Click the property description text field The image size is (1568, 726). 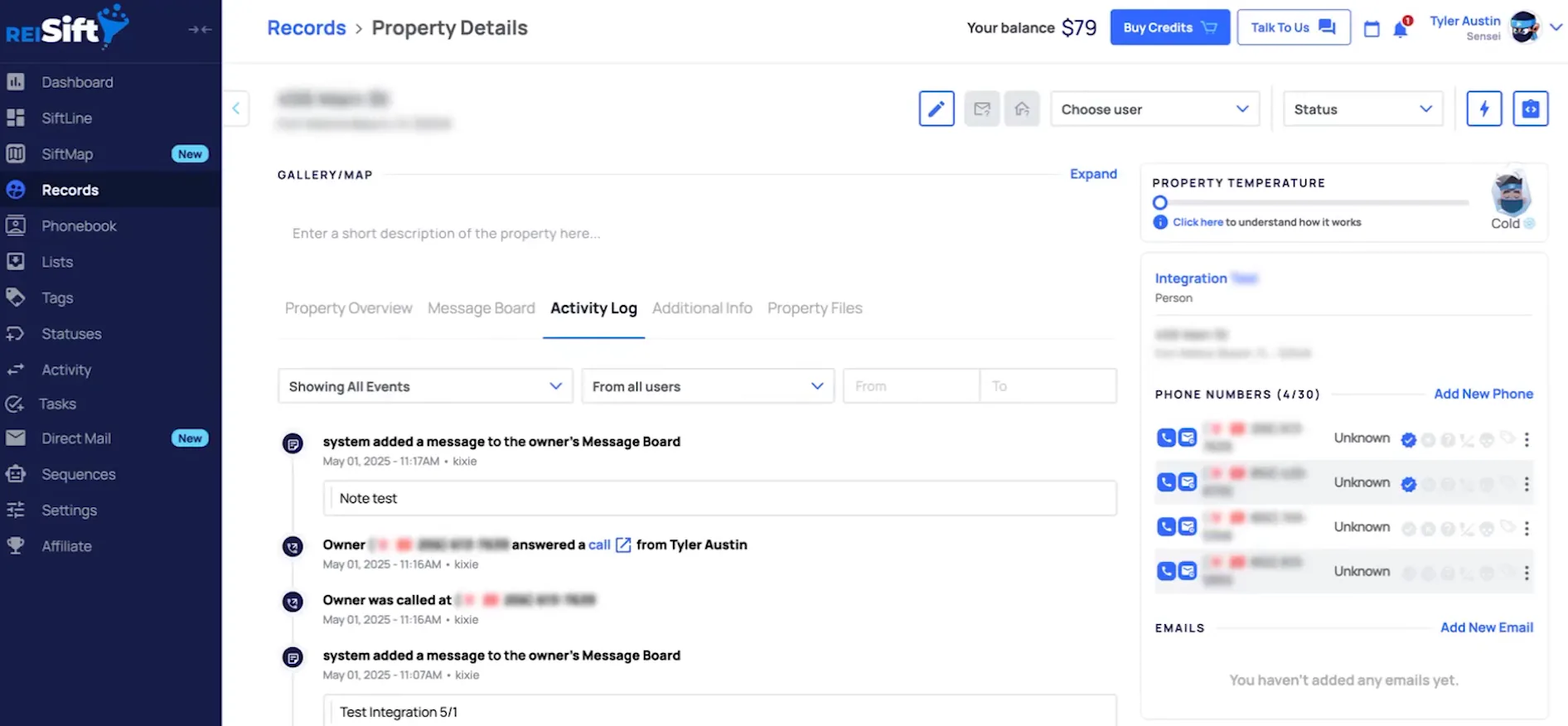click(x=696, y=234)
